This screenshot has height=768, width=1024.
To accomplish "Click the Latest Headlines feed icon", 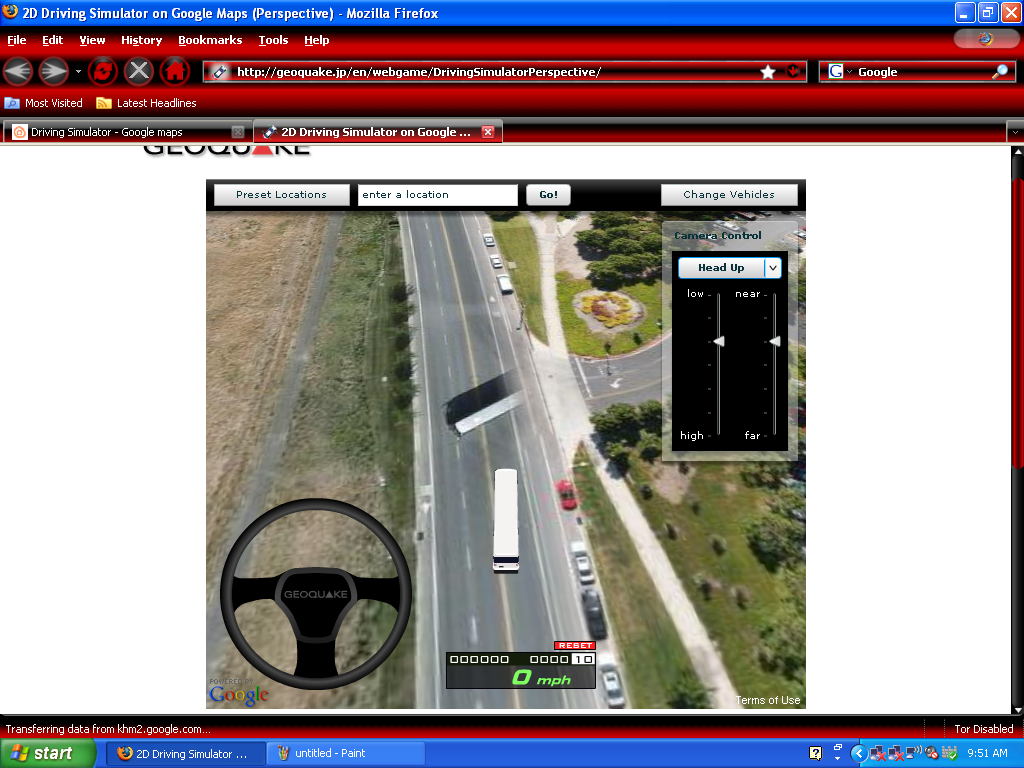I will 104,102.
